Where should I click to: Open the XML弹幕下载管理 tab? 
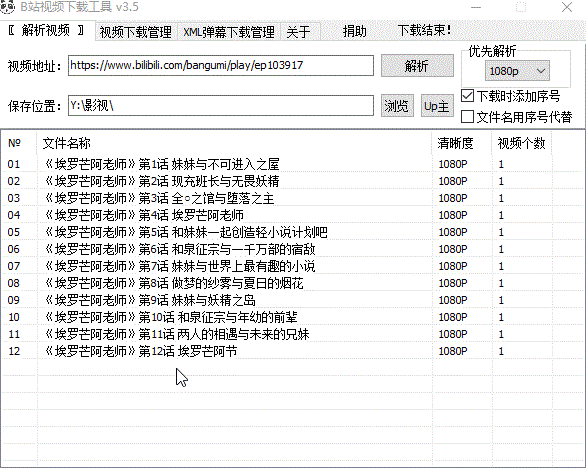(229, 32)
